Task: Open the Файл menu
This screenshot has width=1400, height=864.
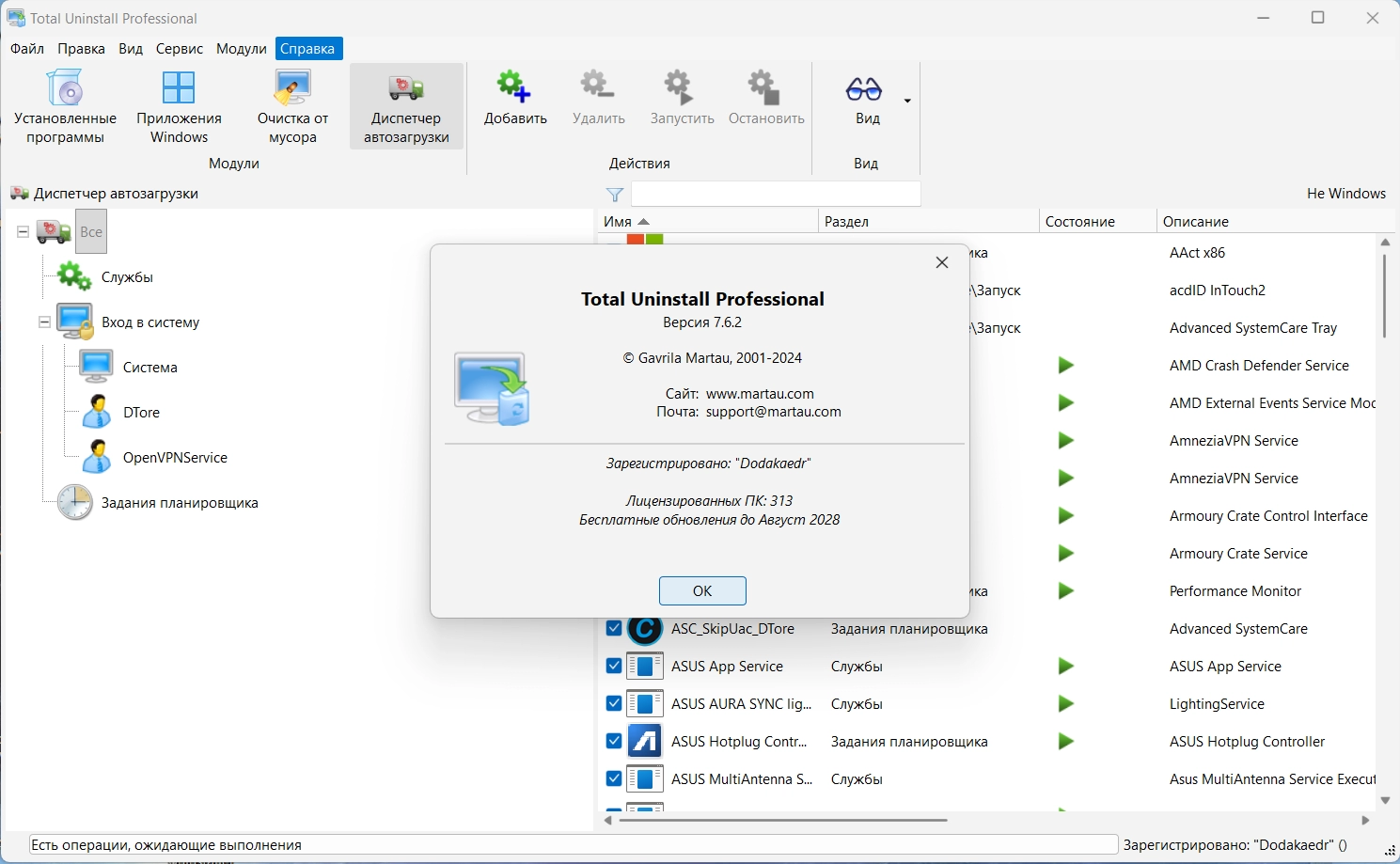Action: [27, 49]
